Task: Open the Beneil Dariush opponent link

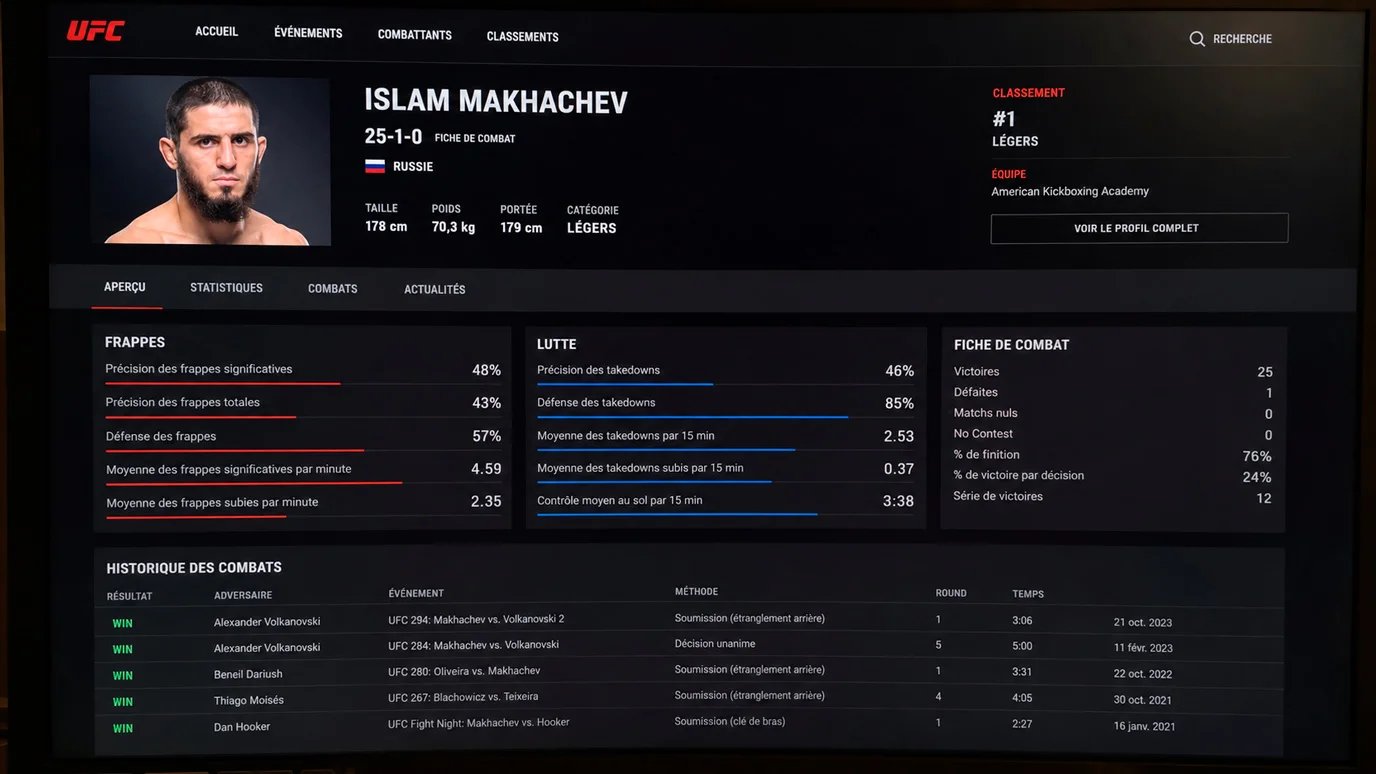Action: click(x=248, y=674)
